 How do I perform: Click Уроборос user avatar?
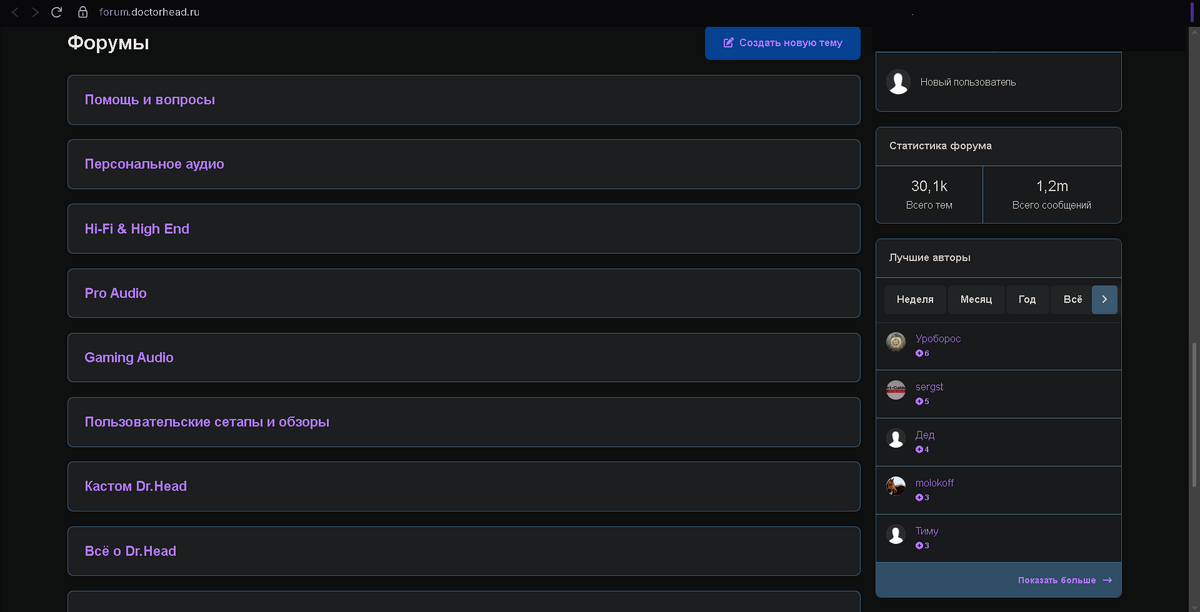pos(896,342)
